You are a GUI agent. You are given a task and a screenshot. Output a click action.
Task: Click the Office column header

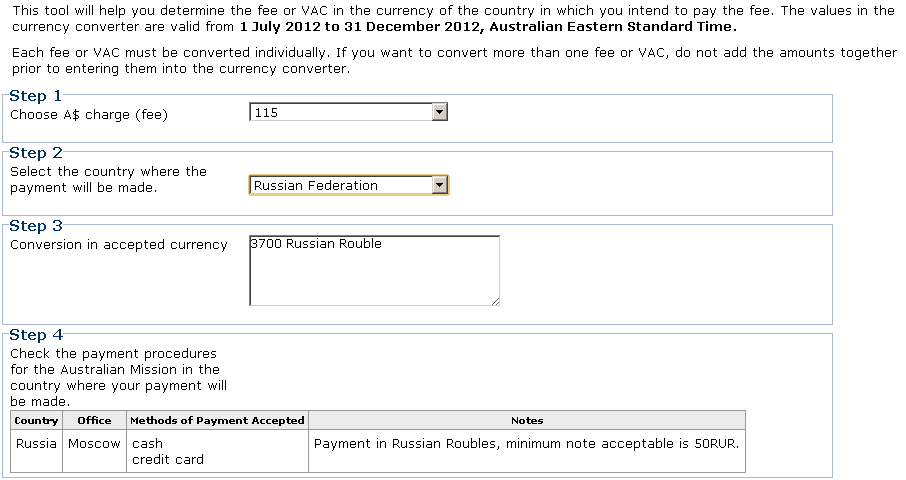[x=94, y=421]
